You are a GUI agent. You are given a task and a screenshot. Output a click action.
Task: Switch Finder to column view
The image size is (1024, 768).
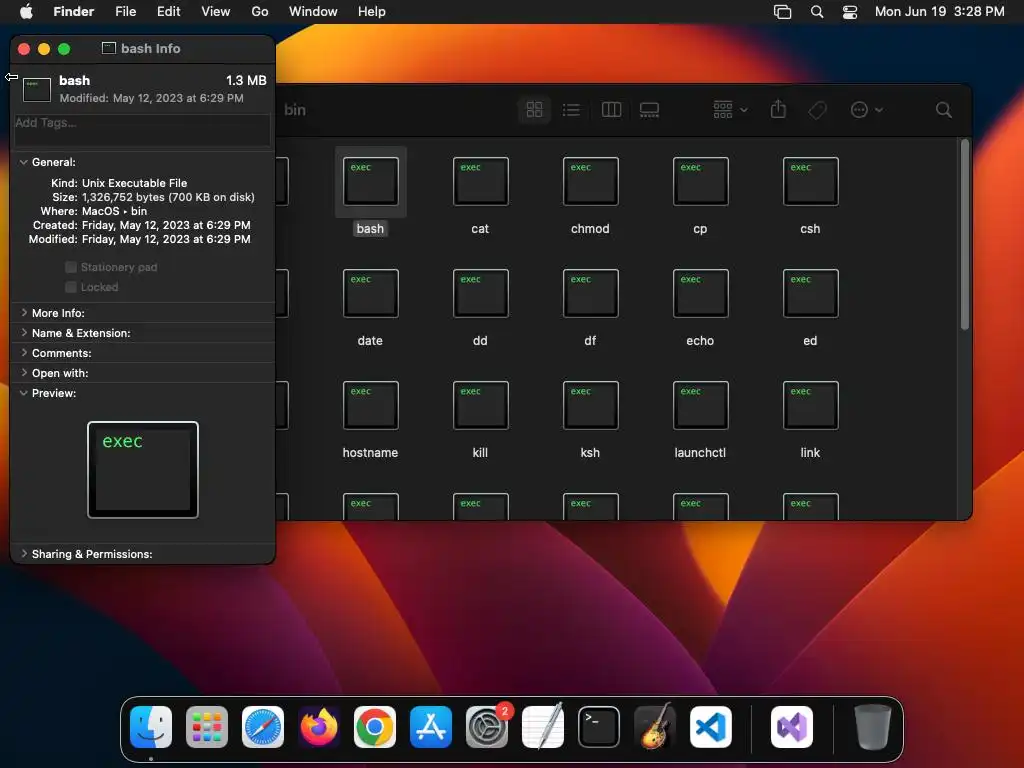tap(611, 110)
